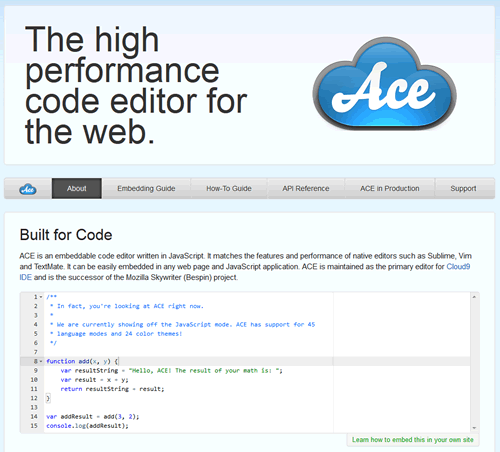Click the small Ace logo in navigation bar
Screen dimensions: 500x452
28,189
